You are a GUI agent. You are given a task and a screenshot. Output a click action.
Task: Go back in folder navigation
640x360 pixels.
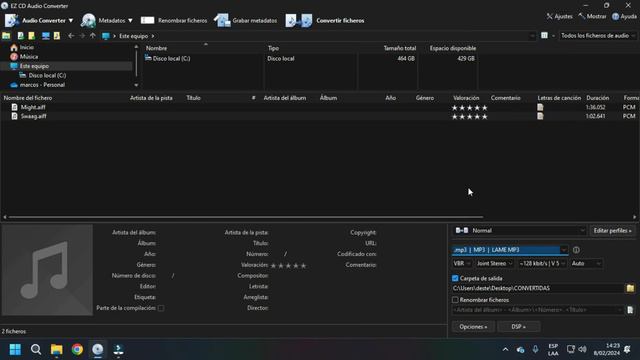coord(71,36)
